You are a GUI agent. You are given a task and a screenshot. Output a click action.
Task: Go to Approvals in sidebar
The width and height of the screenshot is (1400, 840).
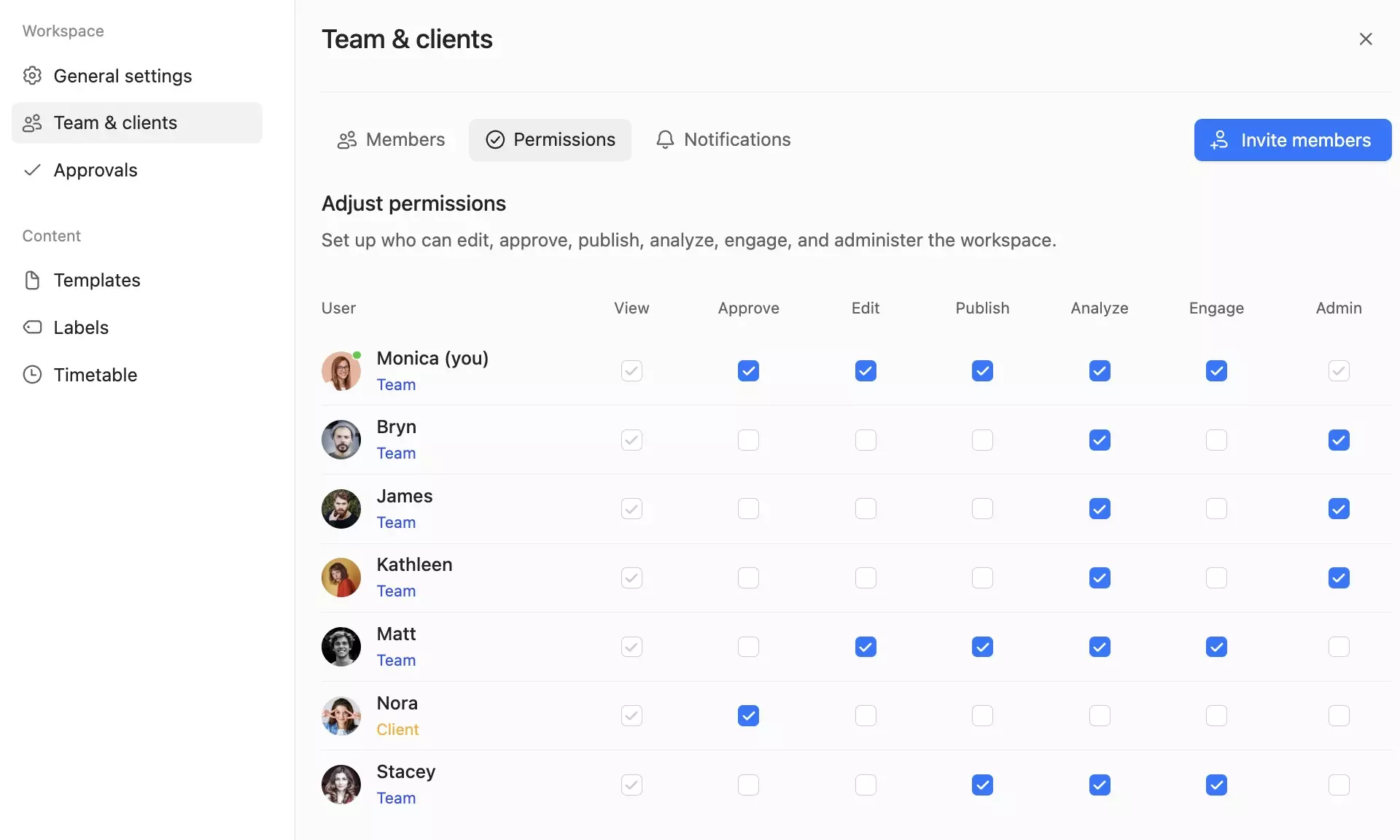(137, 170)
